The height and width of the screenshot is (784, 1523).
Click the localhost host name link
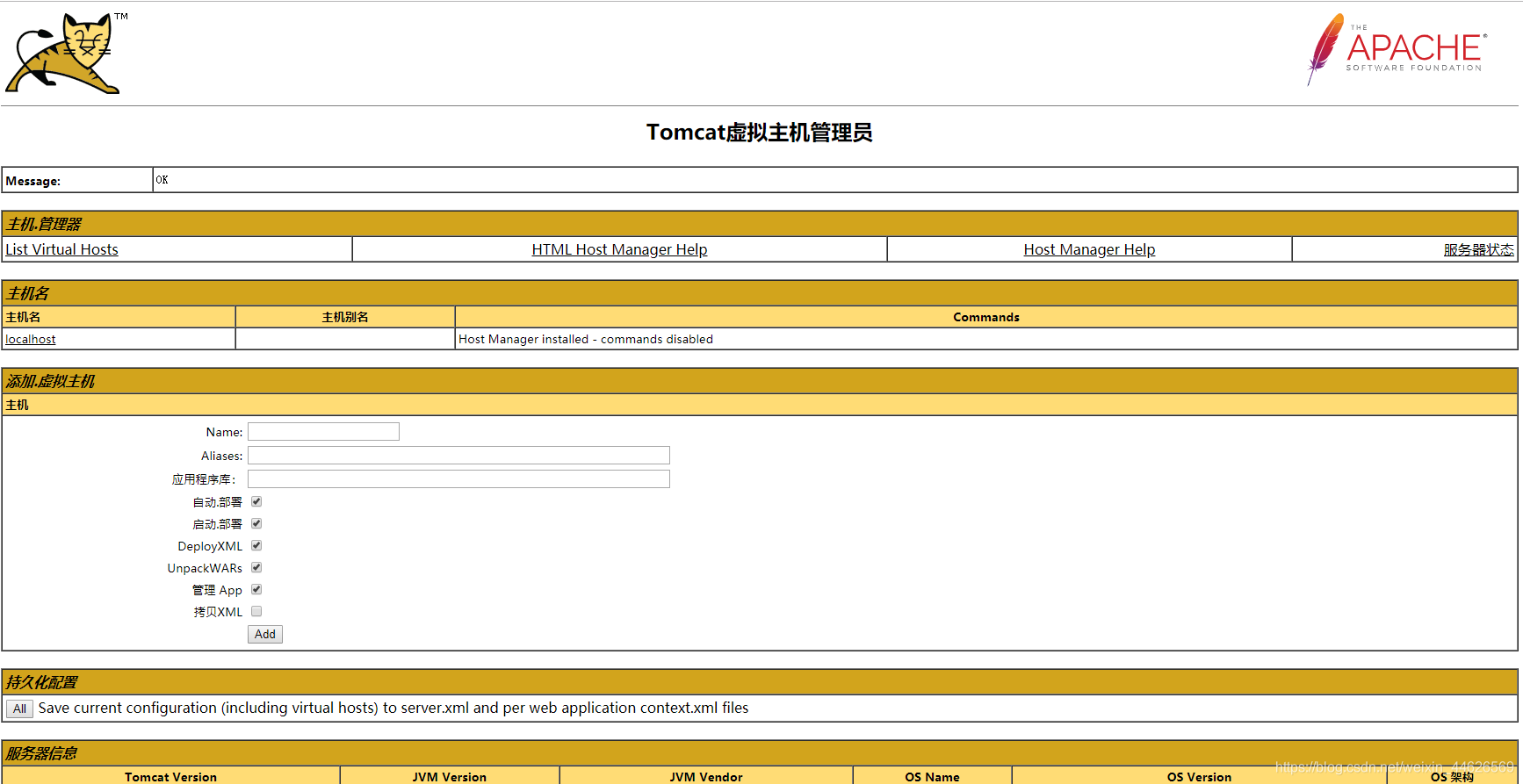point(31,339)
